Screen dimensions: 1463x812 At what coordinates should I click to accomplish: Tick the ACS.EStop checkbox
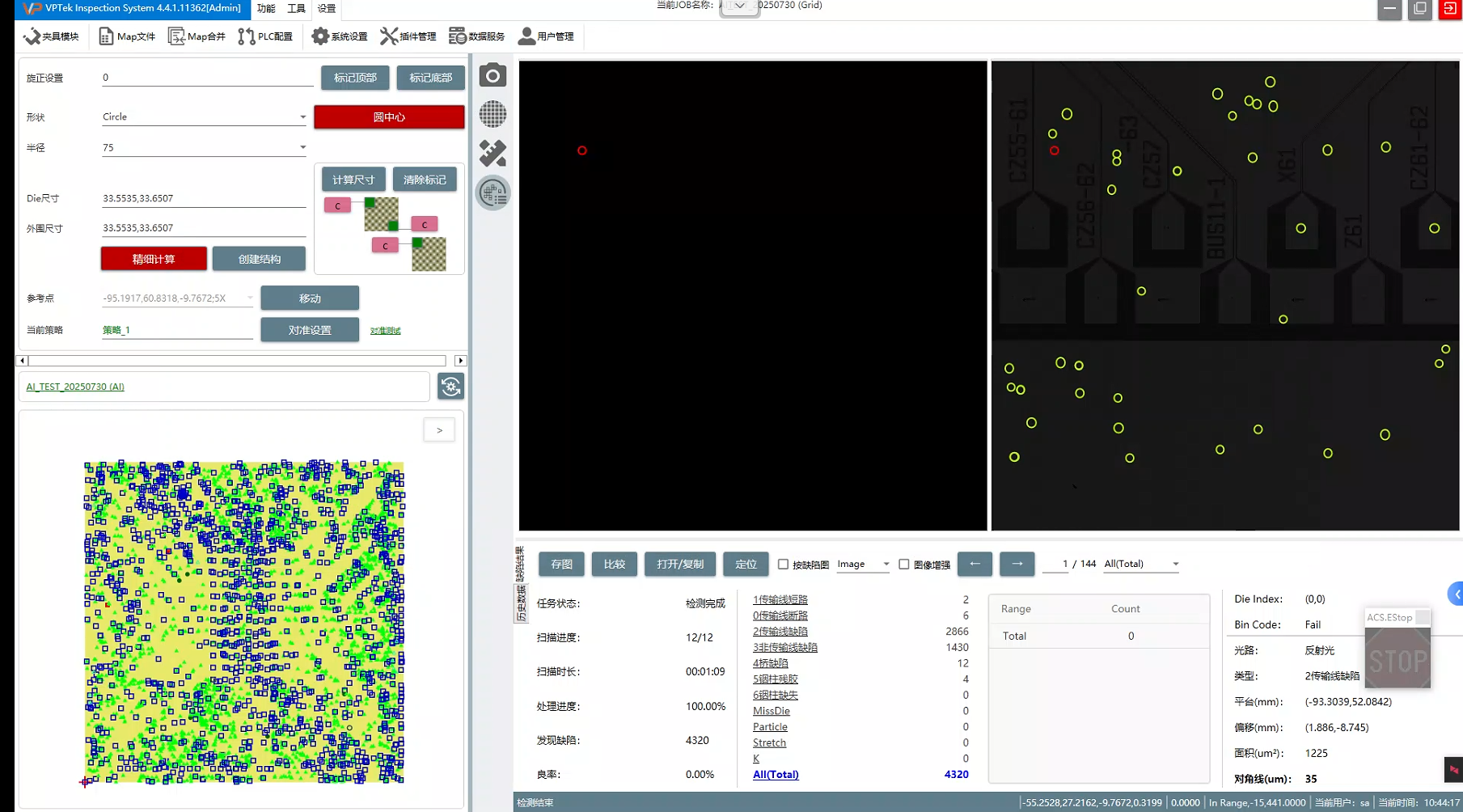1422,617
